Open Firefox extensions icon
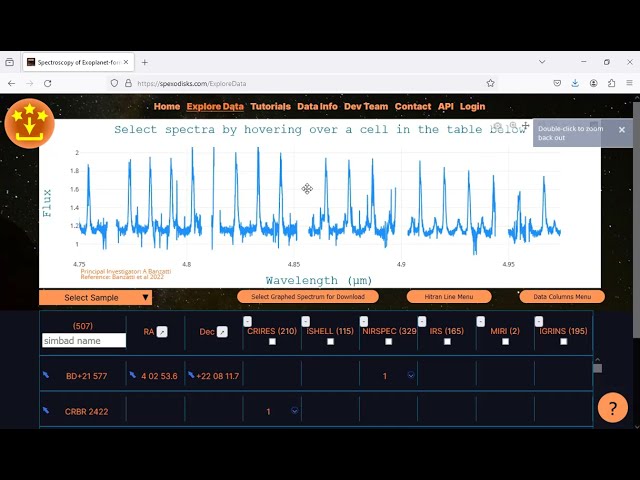This screenshot has height=480, width=640. coord(611,83)
